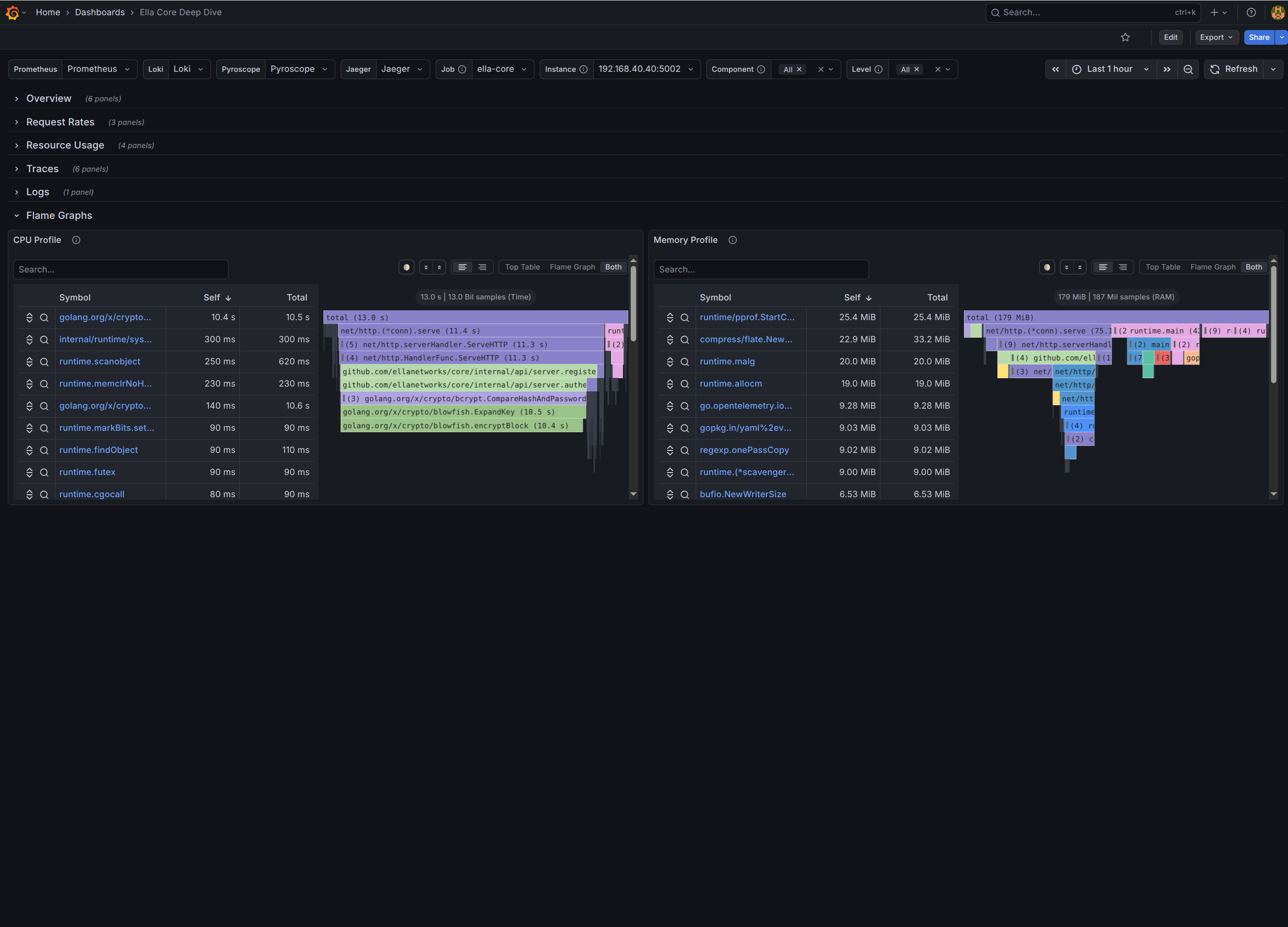Expand the Overview row

[49, 99]
